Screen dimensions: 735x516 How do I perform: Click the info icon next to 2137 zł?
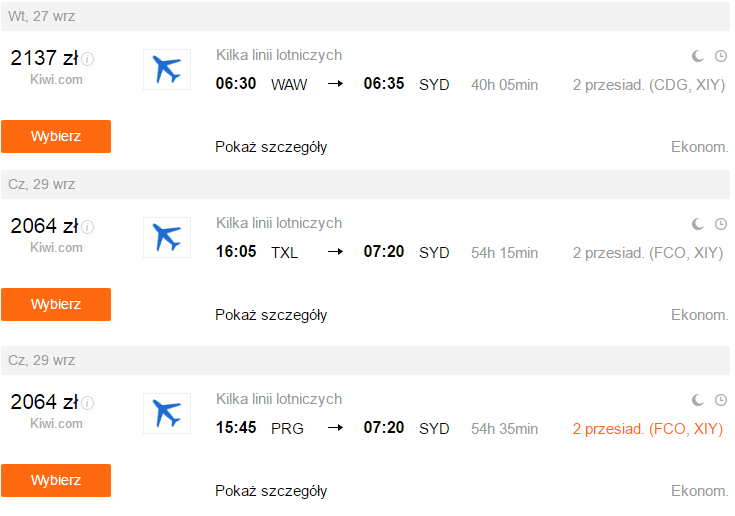[88, 59]
